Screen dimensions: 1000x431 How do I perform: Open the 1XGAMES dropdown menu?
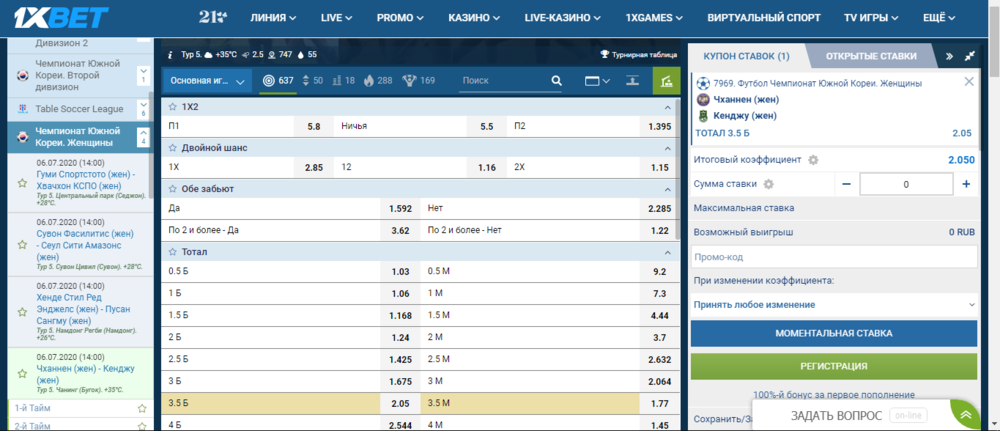[x=654, y=18]
